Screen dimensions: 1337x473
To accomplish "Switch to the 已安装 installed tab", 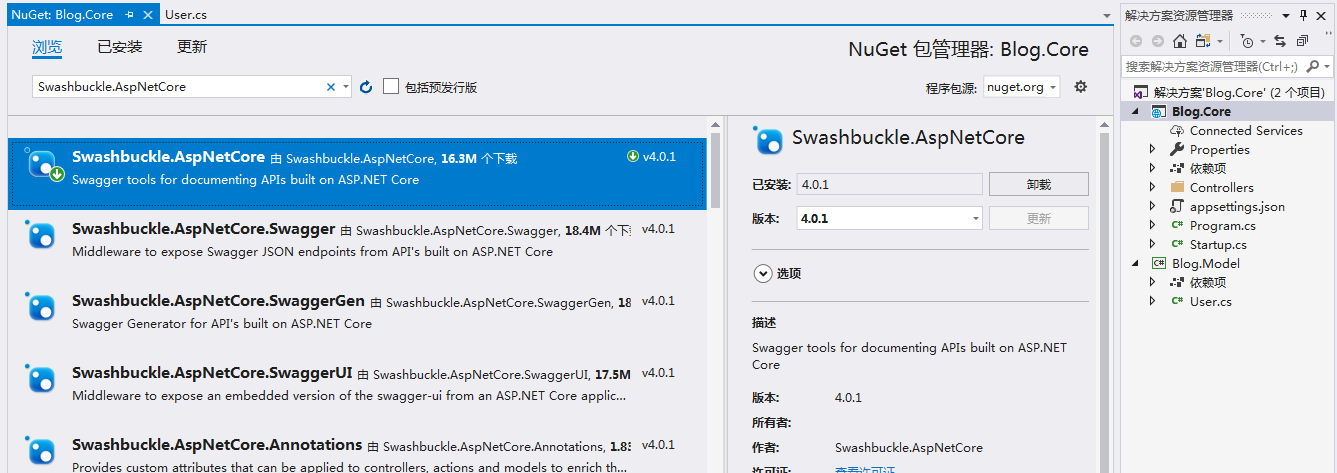I will tap(120, 47).
